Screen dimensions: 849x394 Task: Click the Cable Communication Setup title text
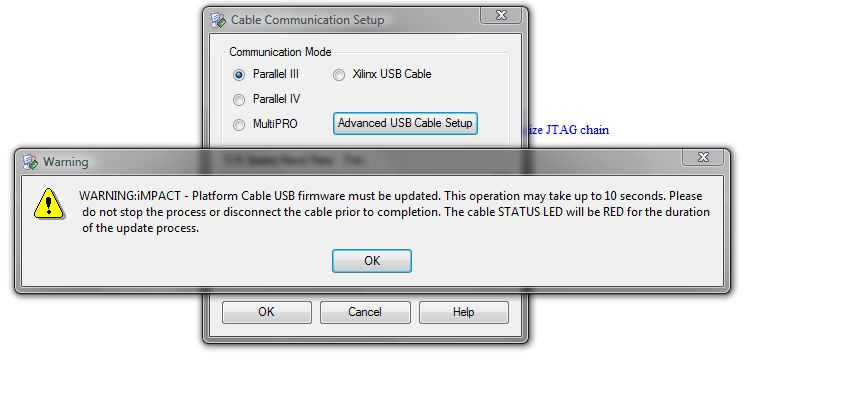point(308,20)
